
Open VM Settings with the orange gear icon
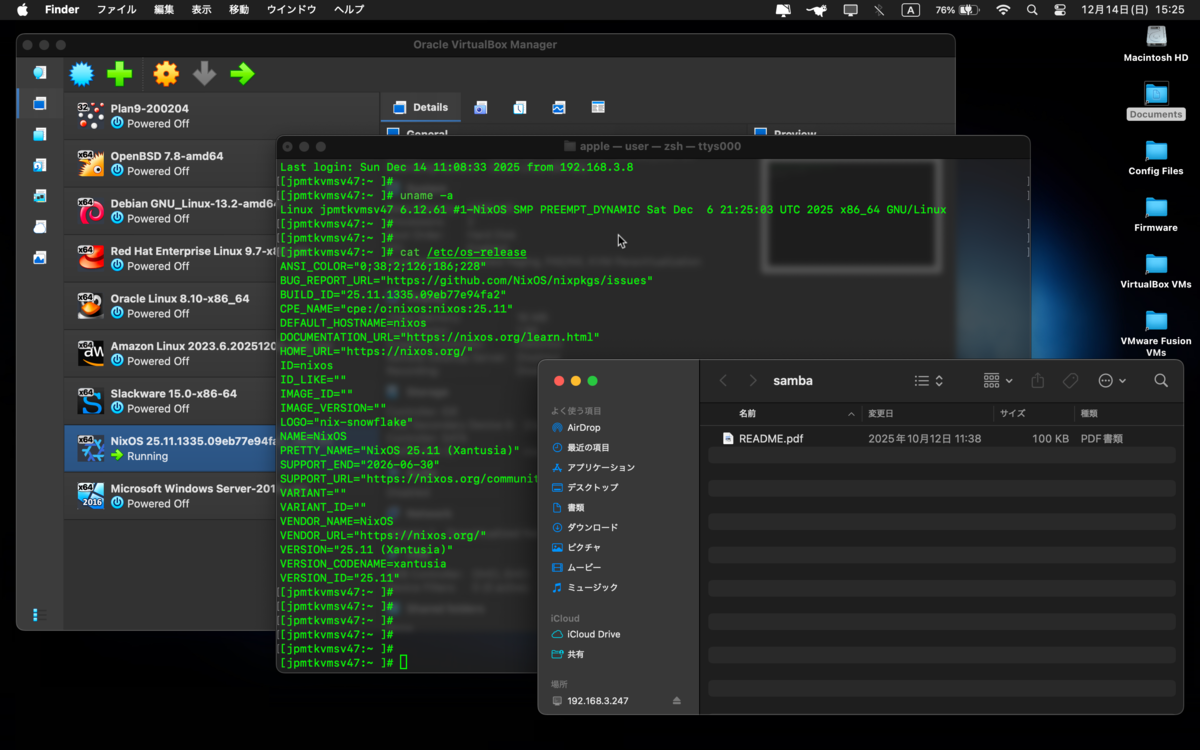[x=166, y=73]
